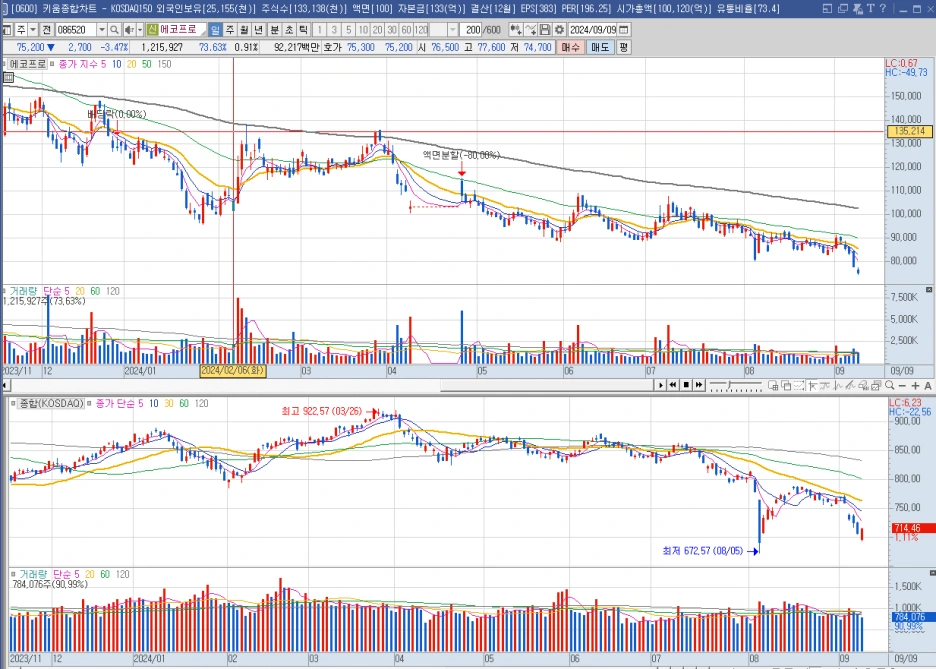Select 주 weekly chart period
This screenshot has height=669, width=936.
(x=230, y=29)
